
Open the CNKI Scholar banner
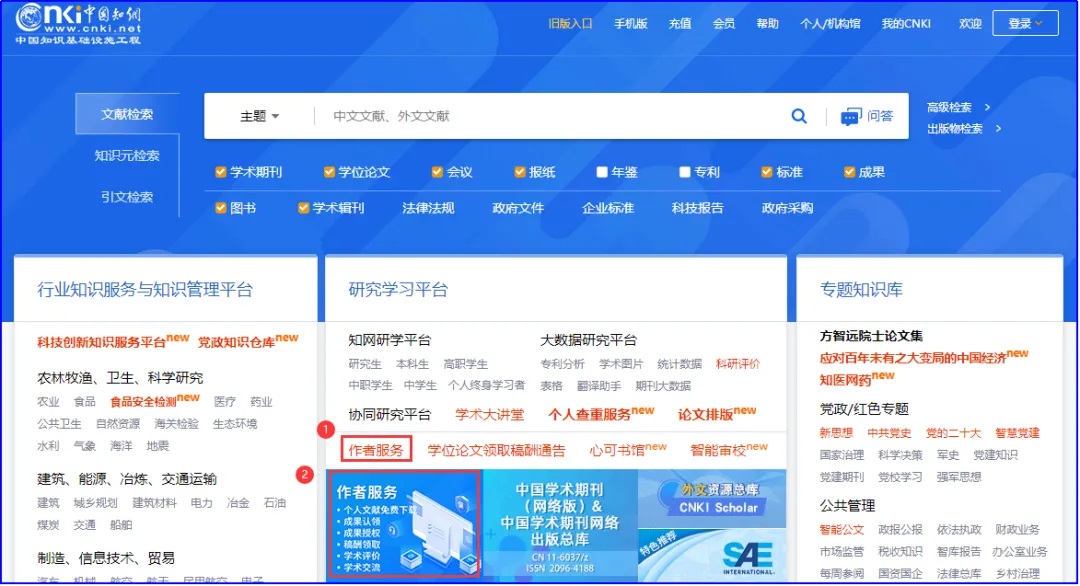(712, 499)
